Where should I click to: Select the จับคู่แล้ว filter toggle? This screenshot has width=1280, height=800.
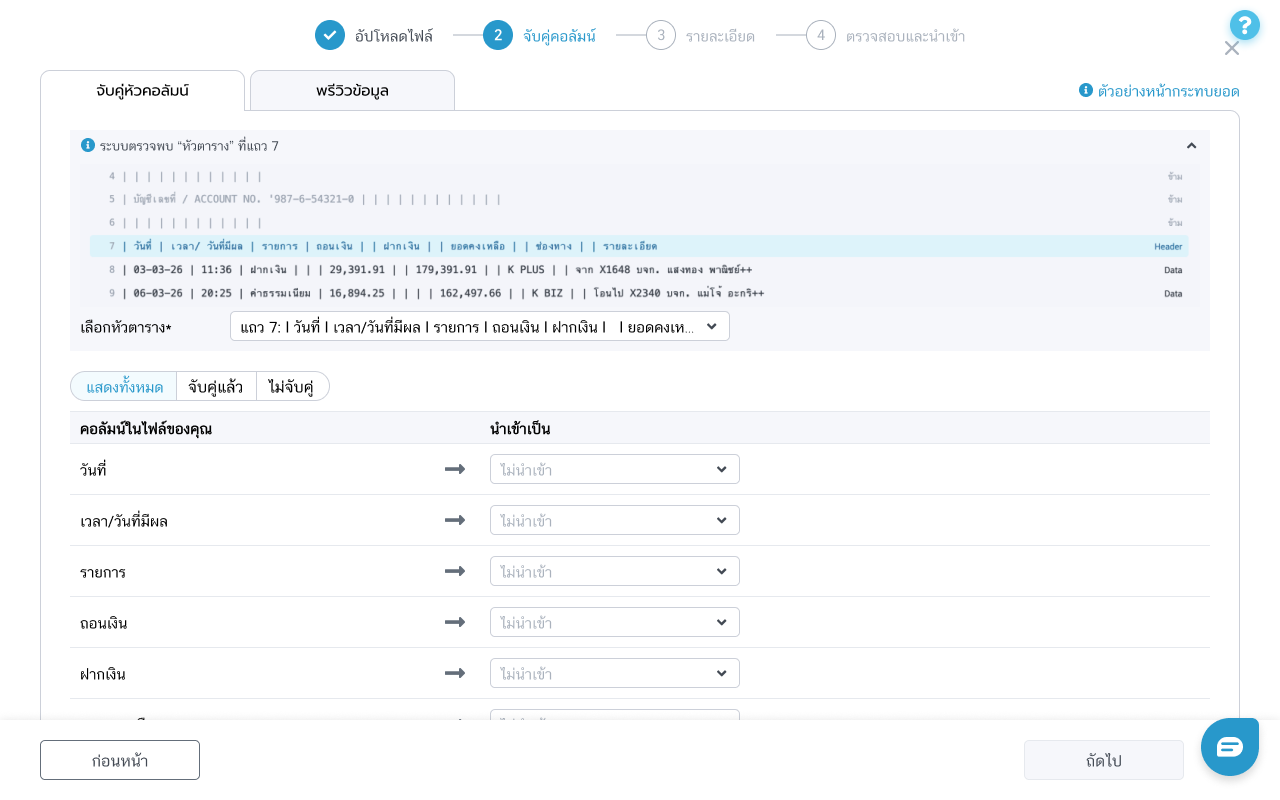click(x=216, y=386)
